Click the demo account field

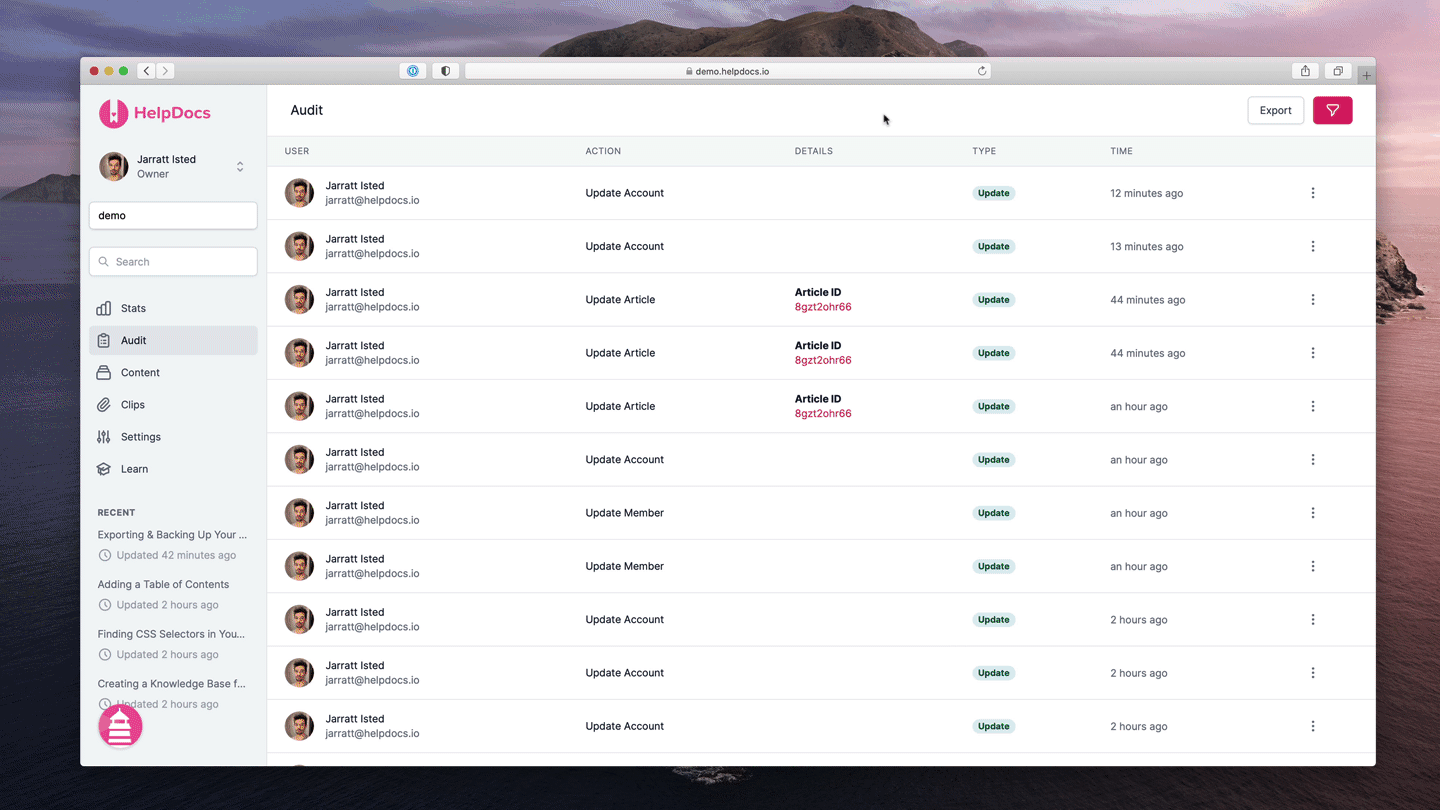173,215
